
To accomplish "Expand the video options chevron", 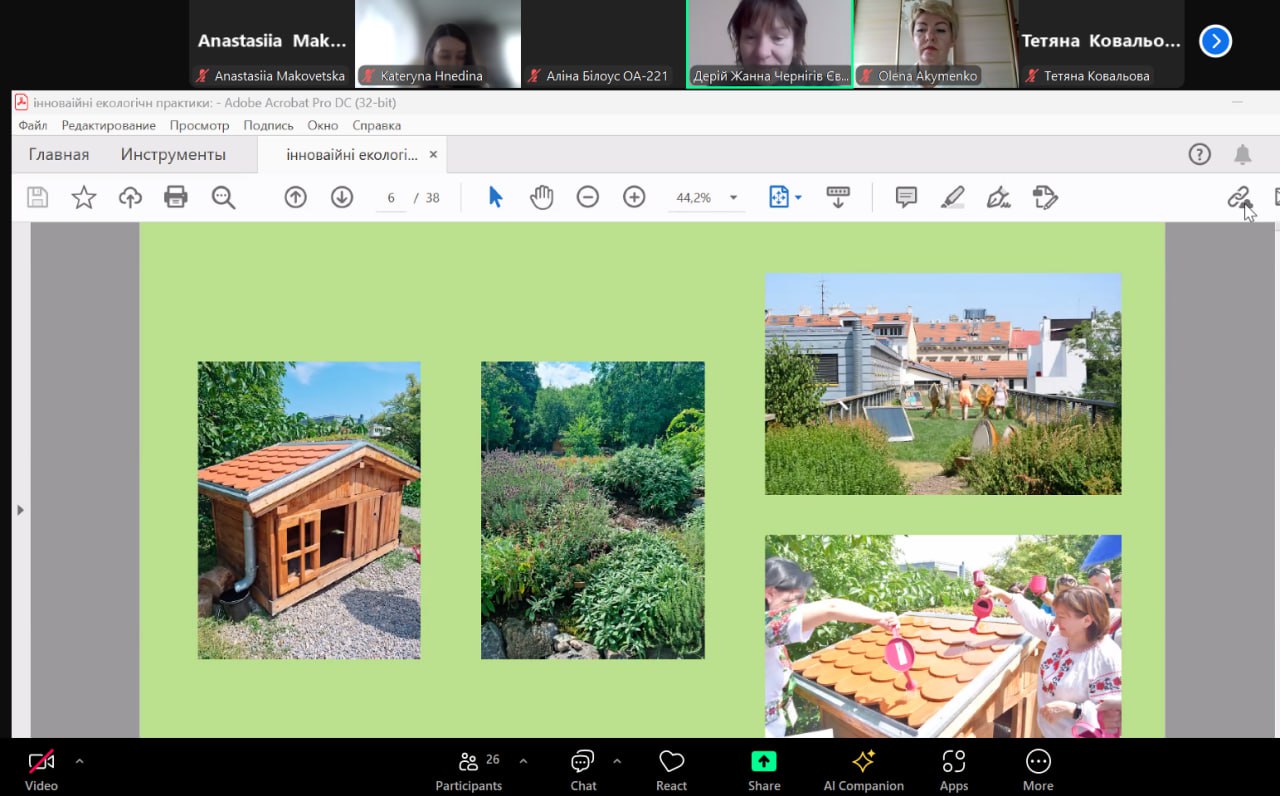I will [80, 761].
